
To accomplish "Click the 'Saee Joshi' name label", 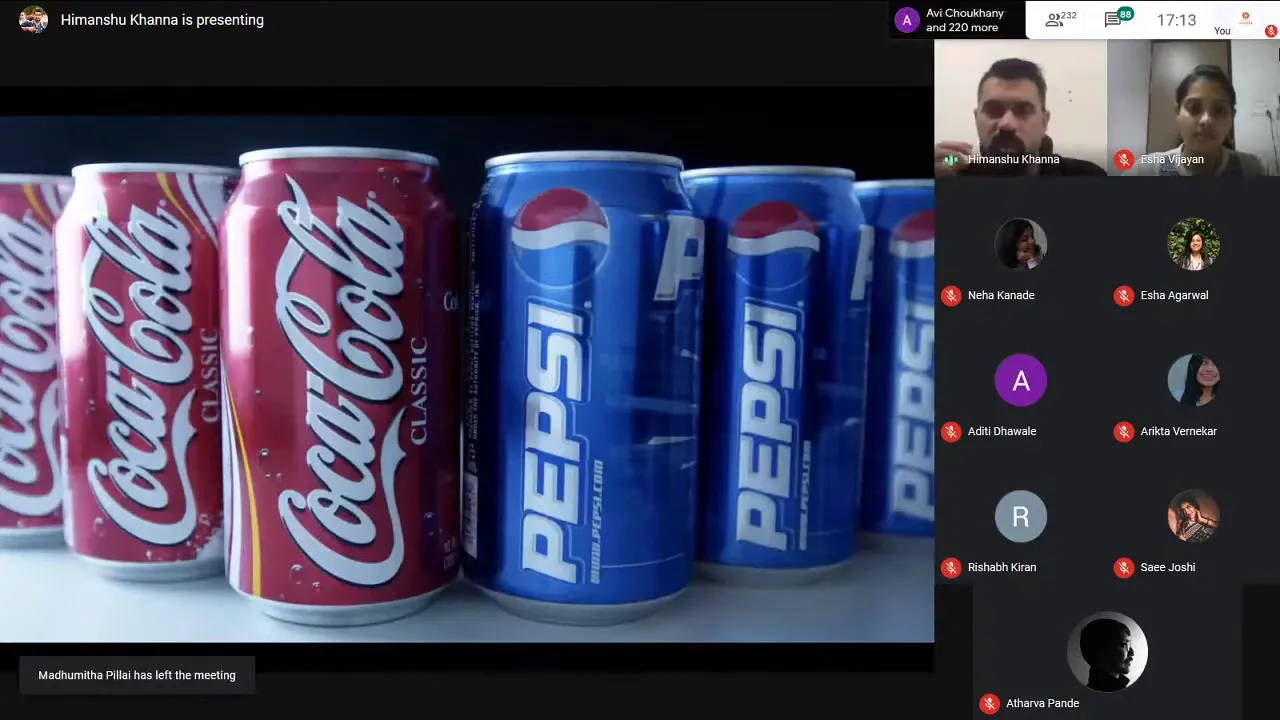I will pyautogui.click(x=1168, y=567).
